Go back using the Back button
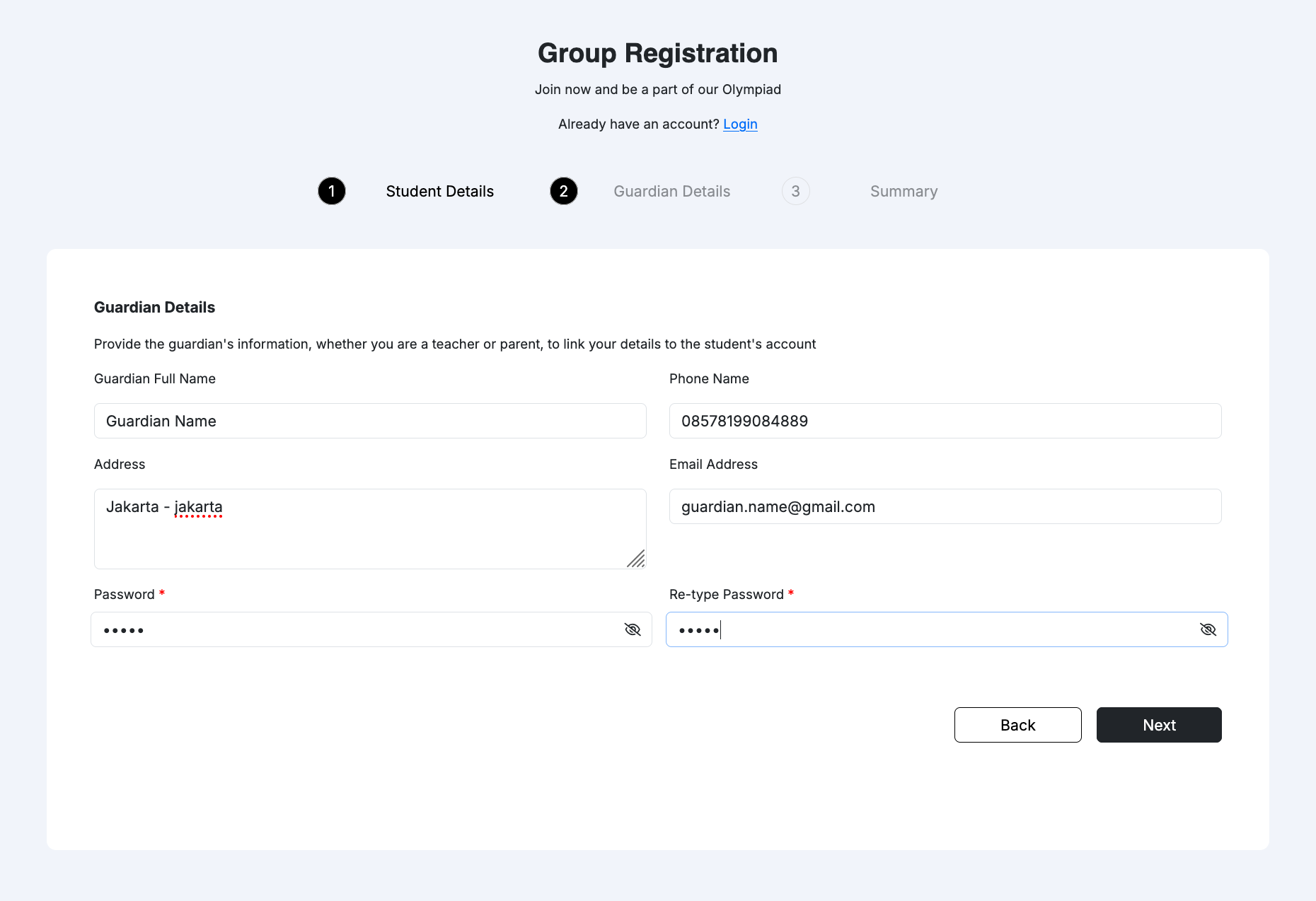 click(1017, 725)
